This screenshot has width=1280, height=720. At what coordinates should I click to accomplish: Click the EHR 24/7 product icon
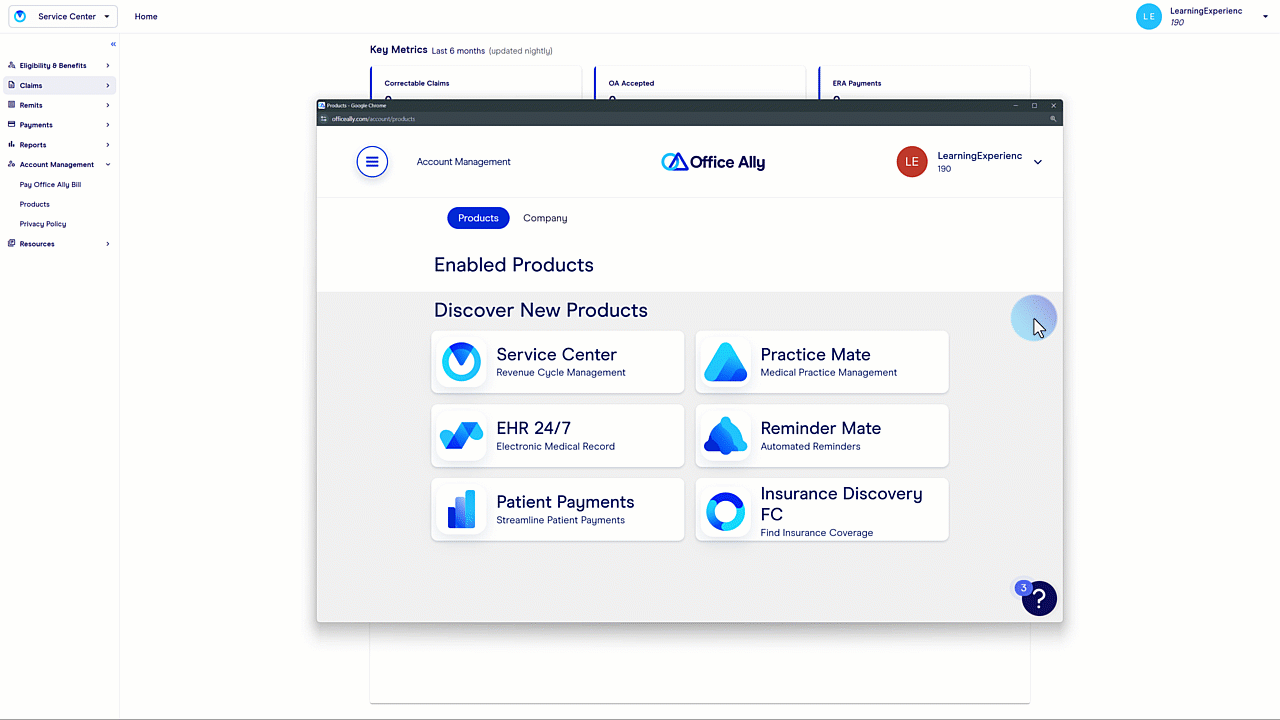click(x=461, y=436)
